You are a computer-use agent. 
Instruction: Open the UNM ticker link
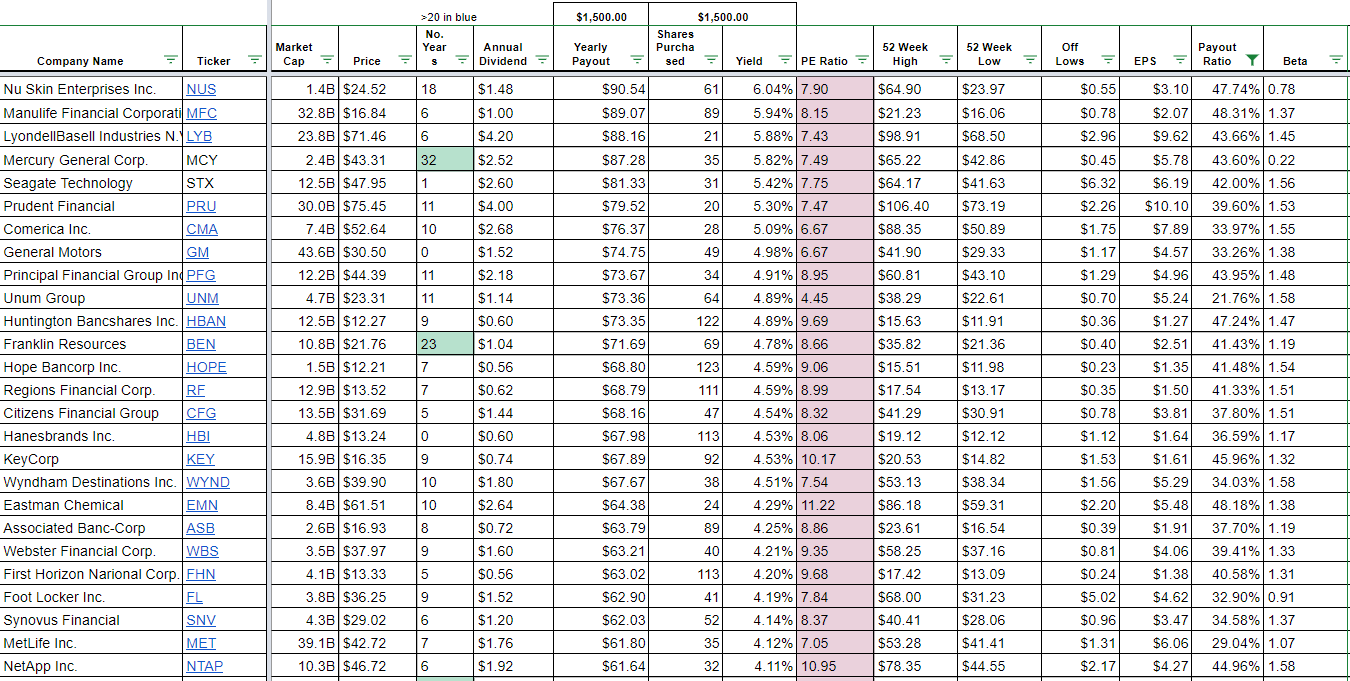[202, 298]
